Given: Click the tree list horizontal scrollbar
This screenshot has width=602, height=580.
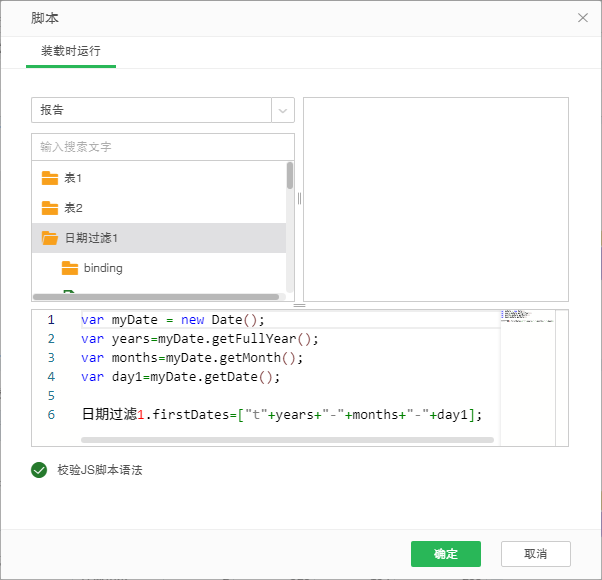Looking at the screenshot, I should pos(155,297).
